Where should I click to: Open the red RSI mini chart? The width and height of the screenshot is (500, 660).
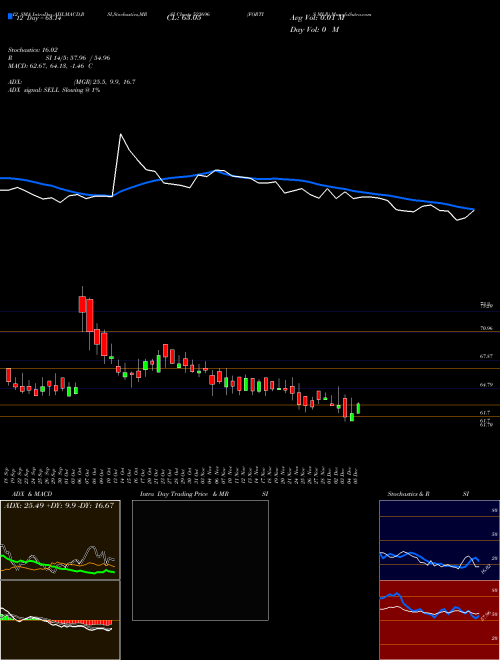[x=439, y=620]
